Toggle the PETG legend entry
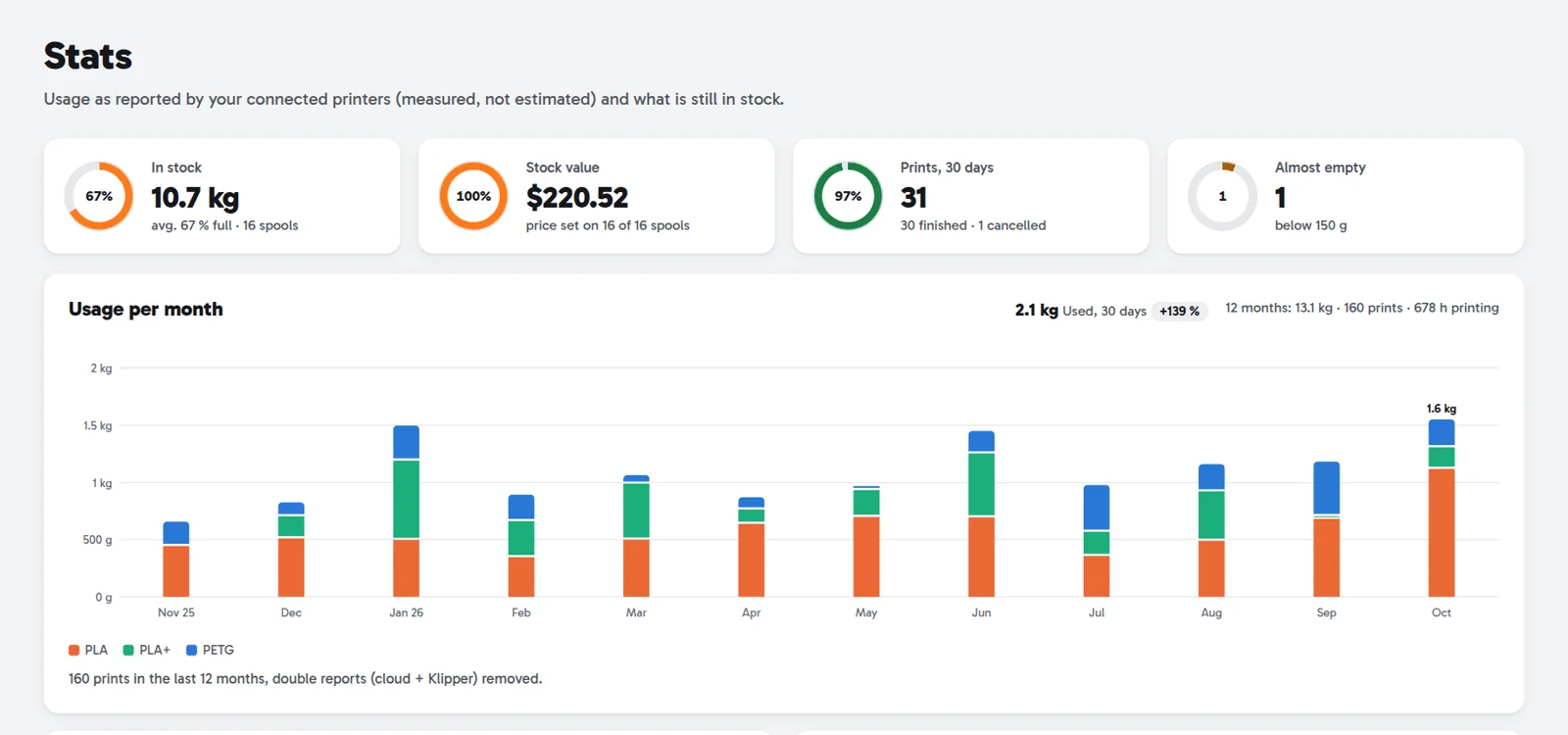This screenshot has height=735, width=1568. click(210, 650)
